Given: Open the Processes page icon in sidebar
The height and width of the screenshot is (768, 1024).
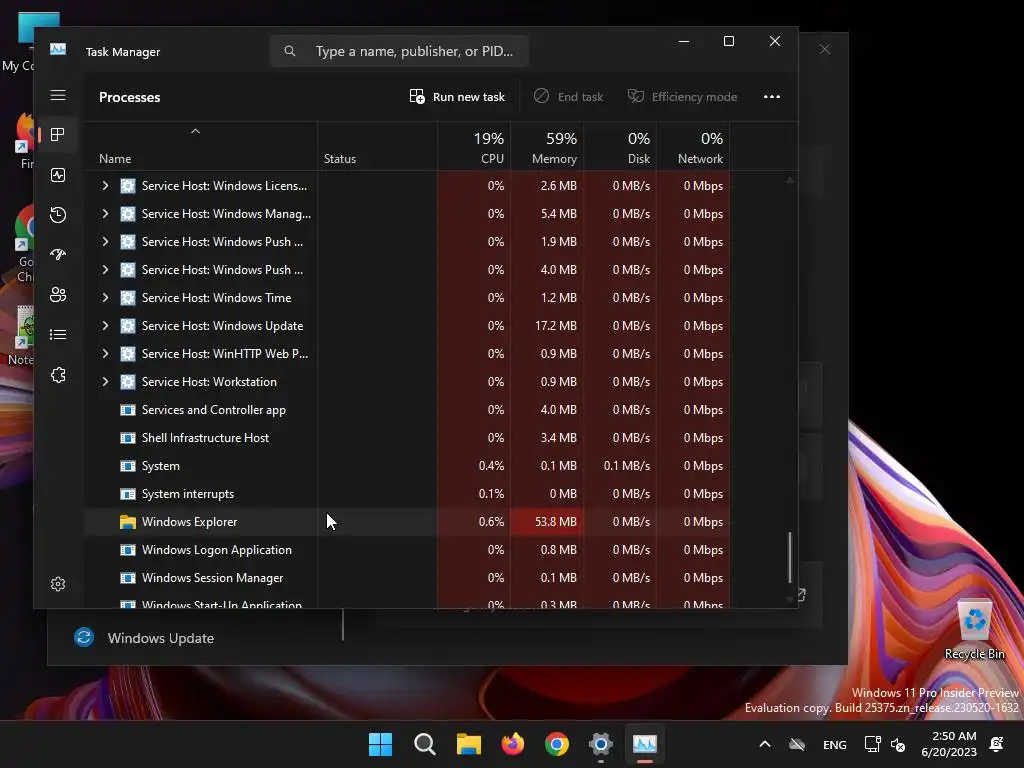Looking at the screenshot, I should click(58, 135).
